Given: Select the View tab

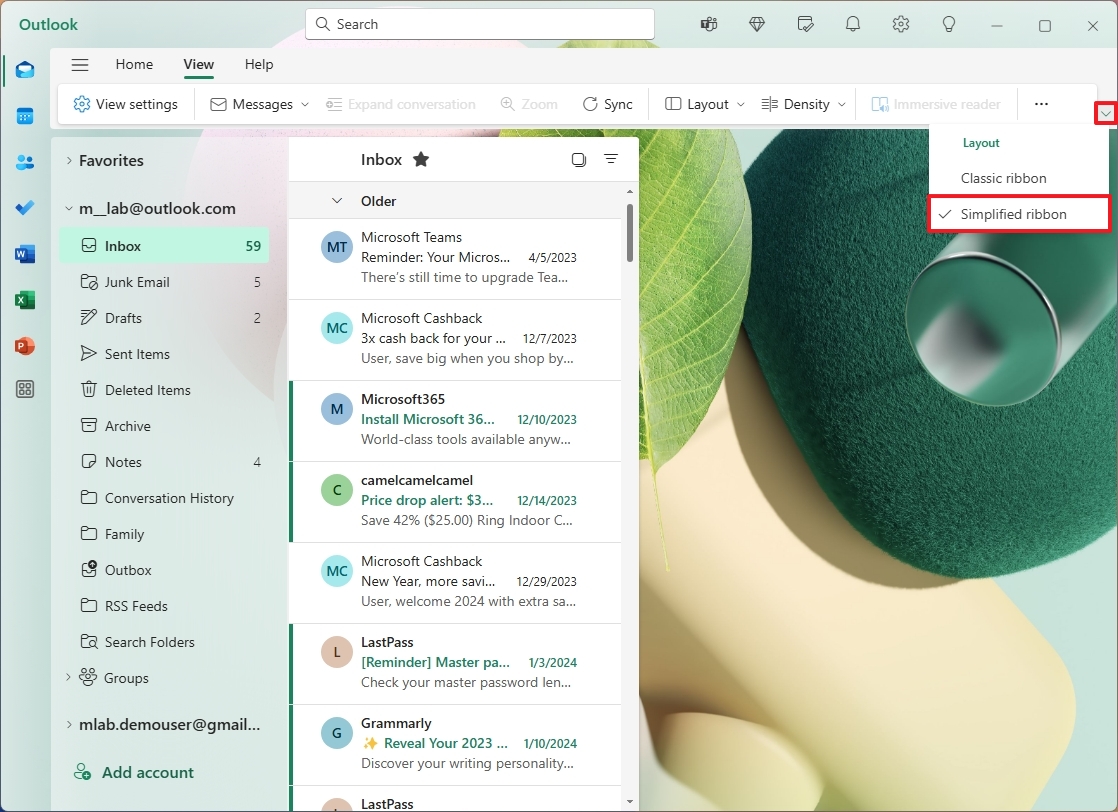Looking at the screenshot, I should point(198,64).
